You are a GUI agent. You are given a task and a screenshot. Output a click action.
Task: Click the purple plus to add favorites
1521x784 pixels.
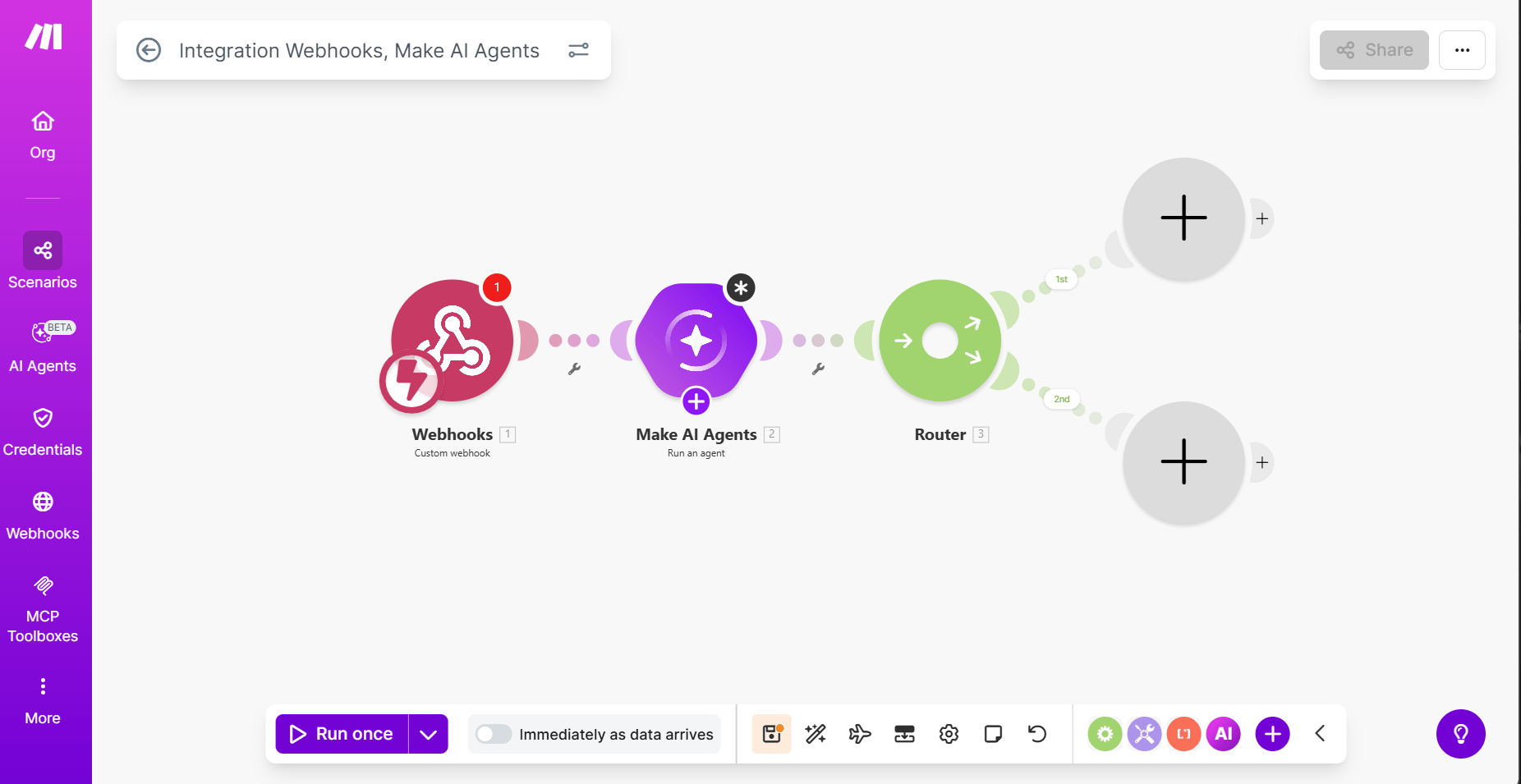(x=1273, y=734)
